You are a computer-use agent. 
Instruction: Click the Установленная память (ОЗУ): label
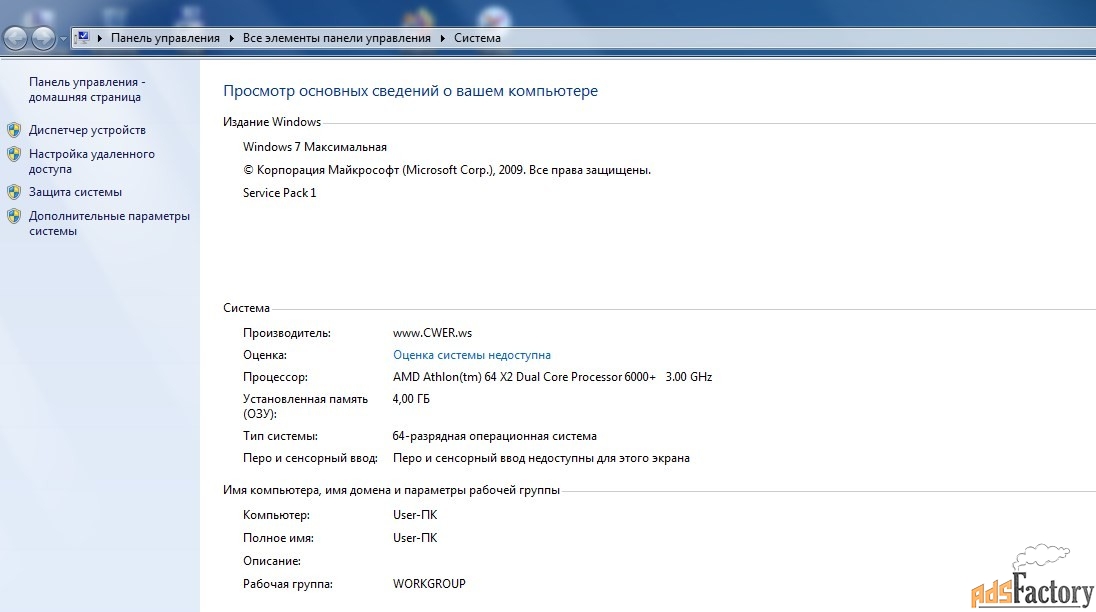click(305, 407)
